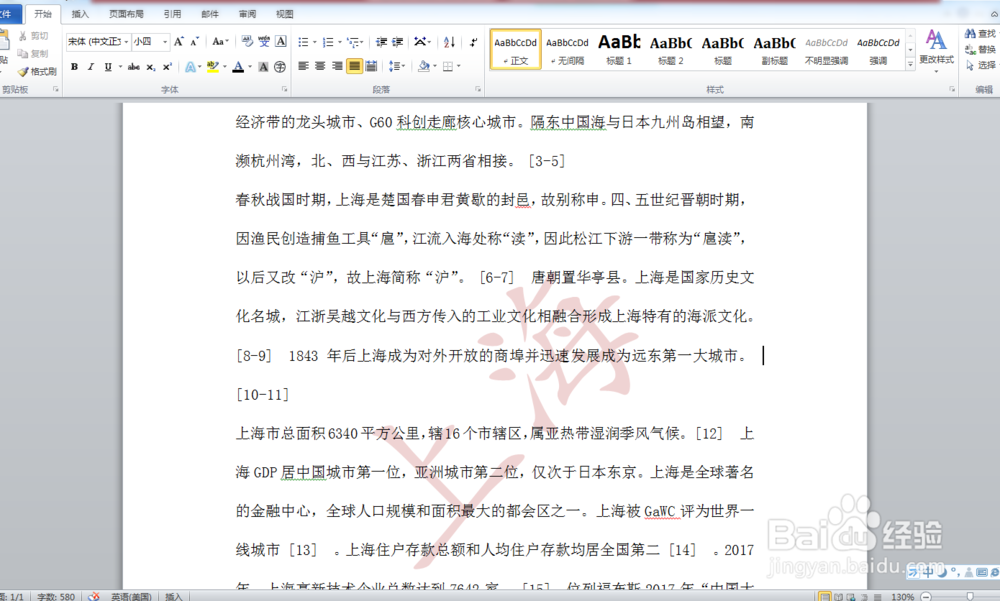Apply italic formatting with the I icon
1000x601 pixels.
point(91,66)
